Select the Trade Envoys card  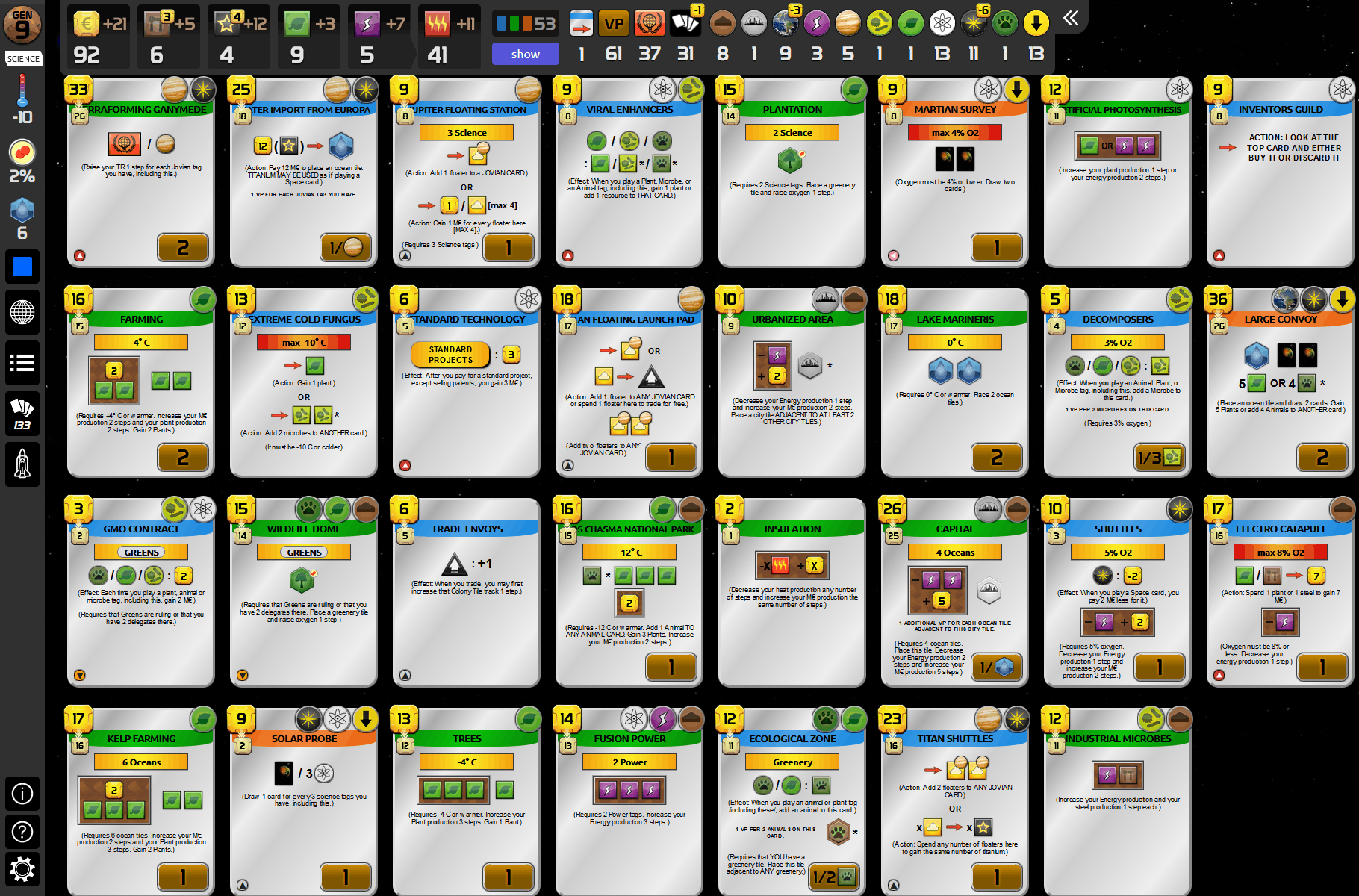(467, 591)
